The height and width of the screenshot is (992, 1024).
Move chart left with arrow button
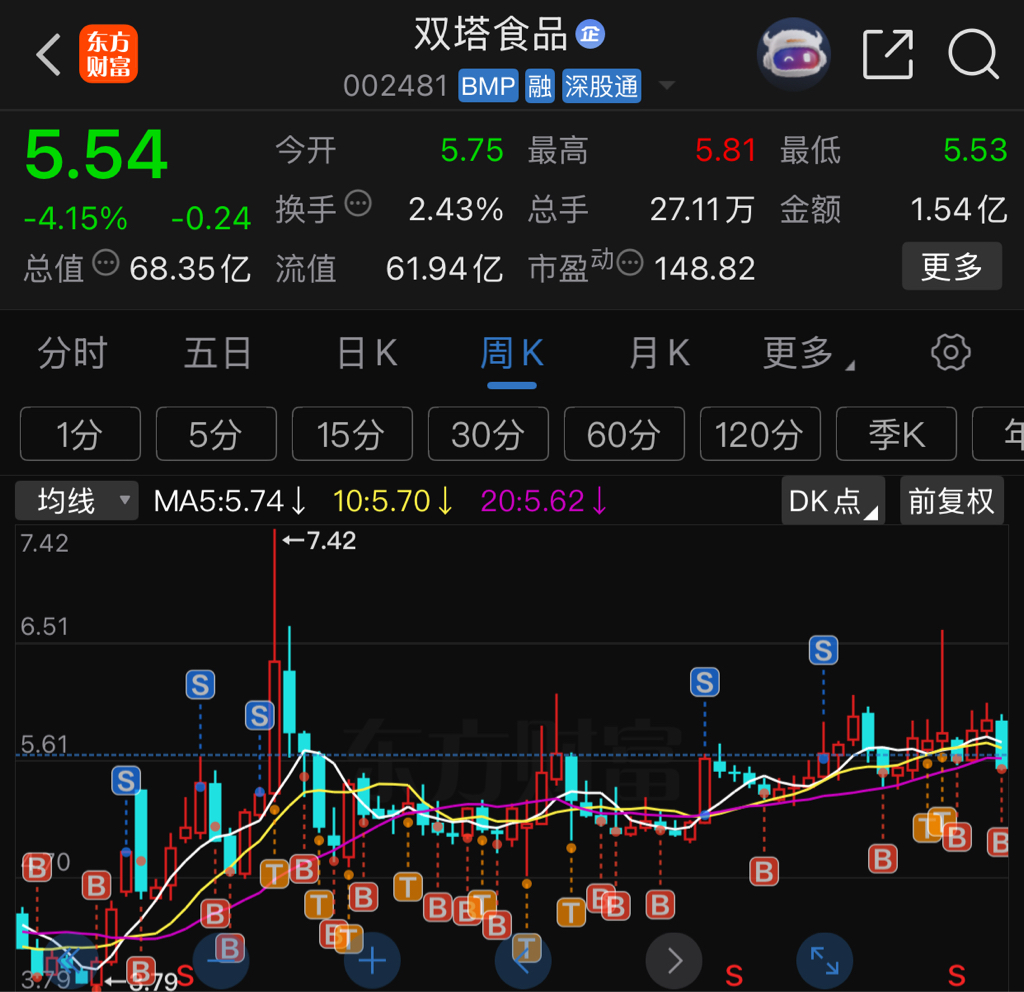click(x=523, y=961)
